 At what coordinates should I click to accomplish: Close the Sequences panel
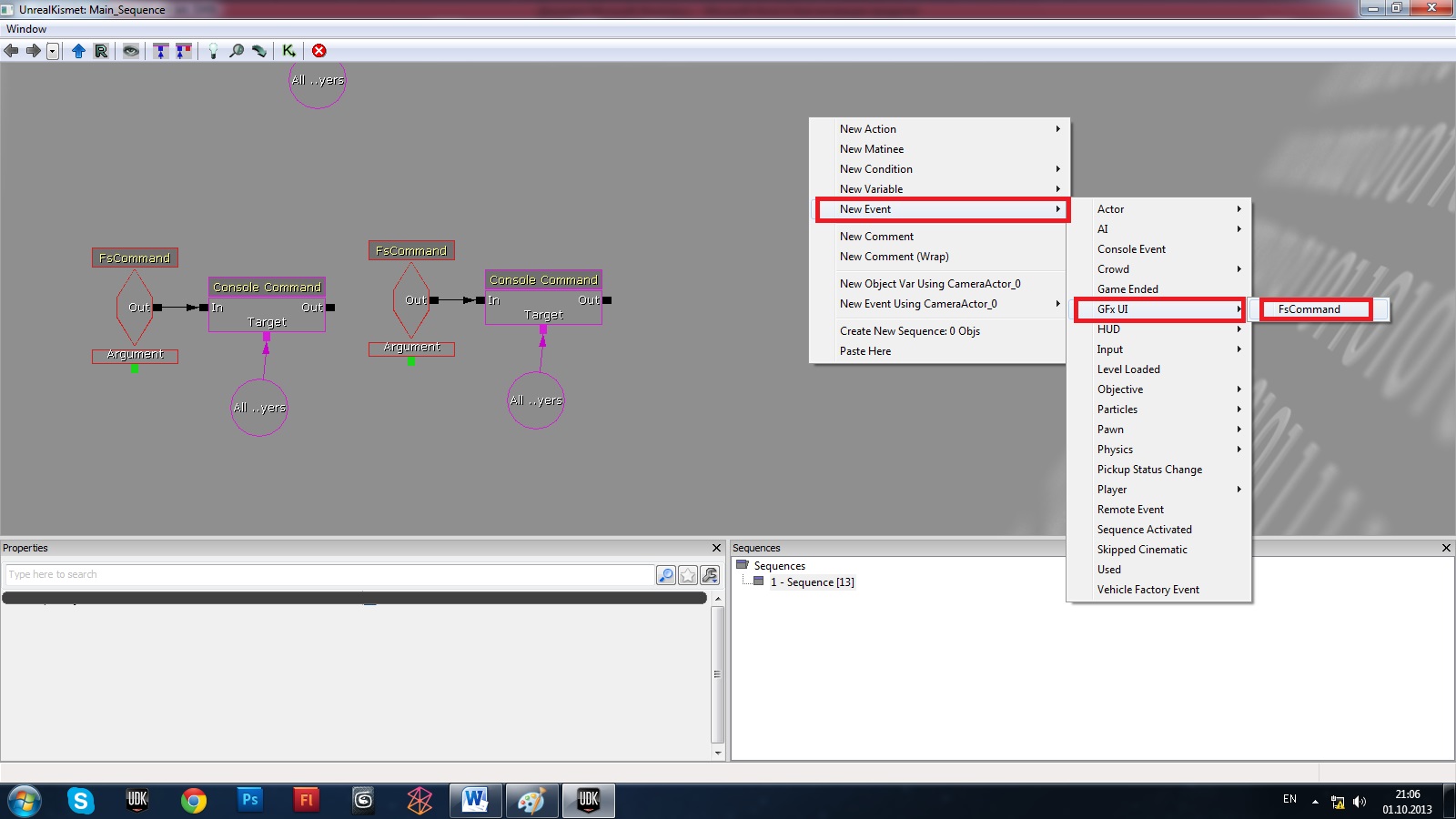(1446, 548)
